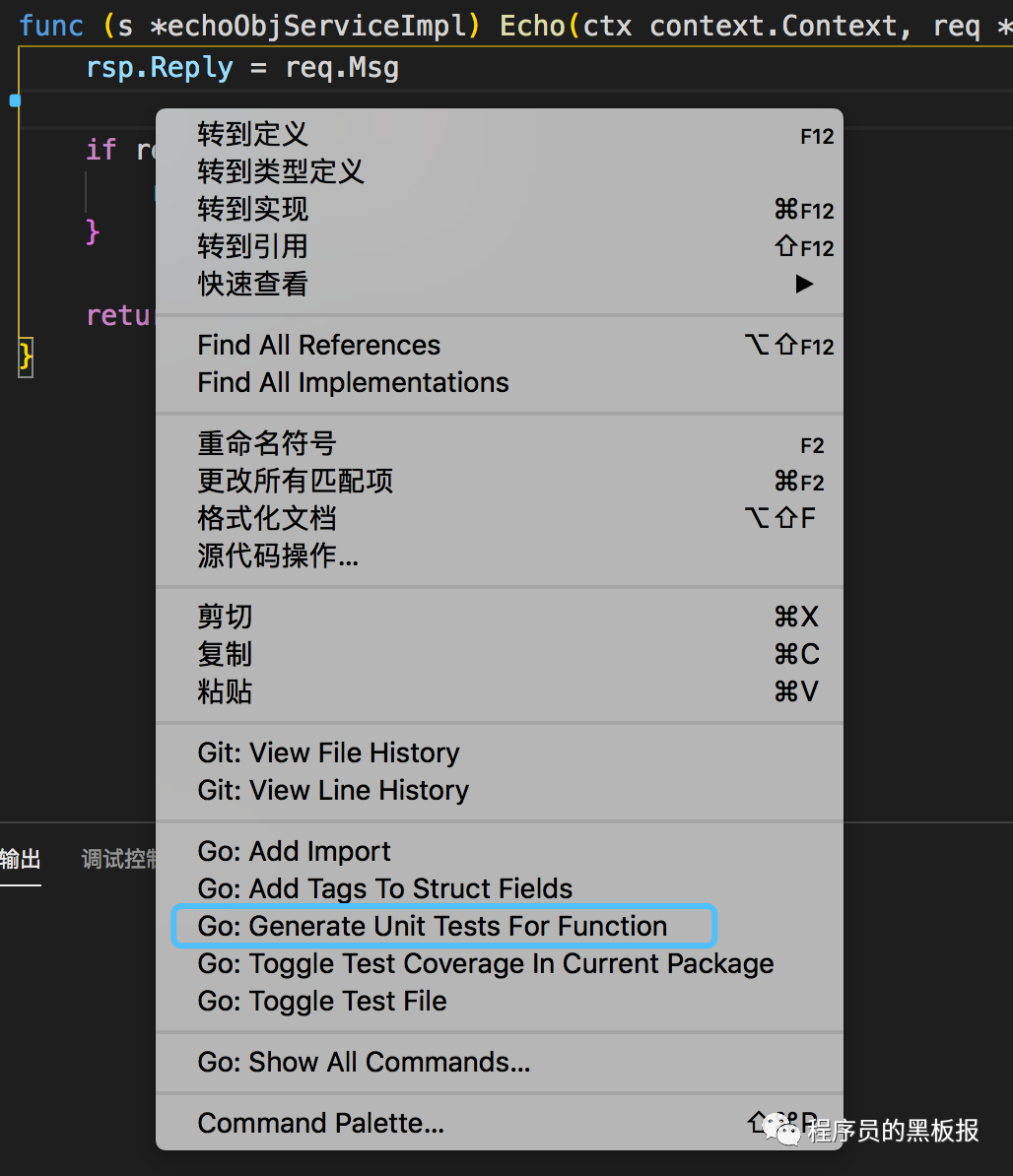Open the quick peek submenu arrow
This screenshot has width=1013, height=1176.
(804, 284)
